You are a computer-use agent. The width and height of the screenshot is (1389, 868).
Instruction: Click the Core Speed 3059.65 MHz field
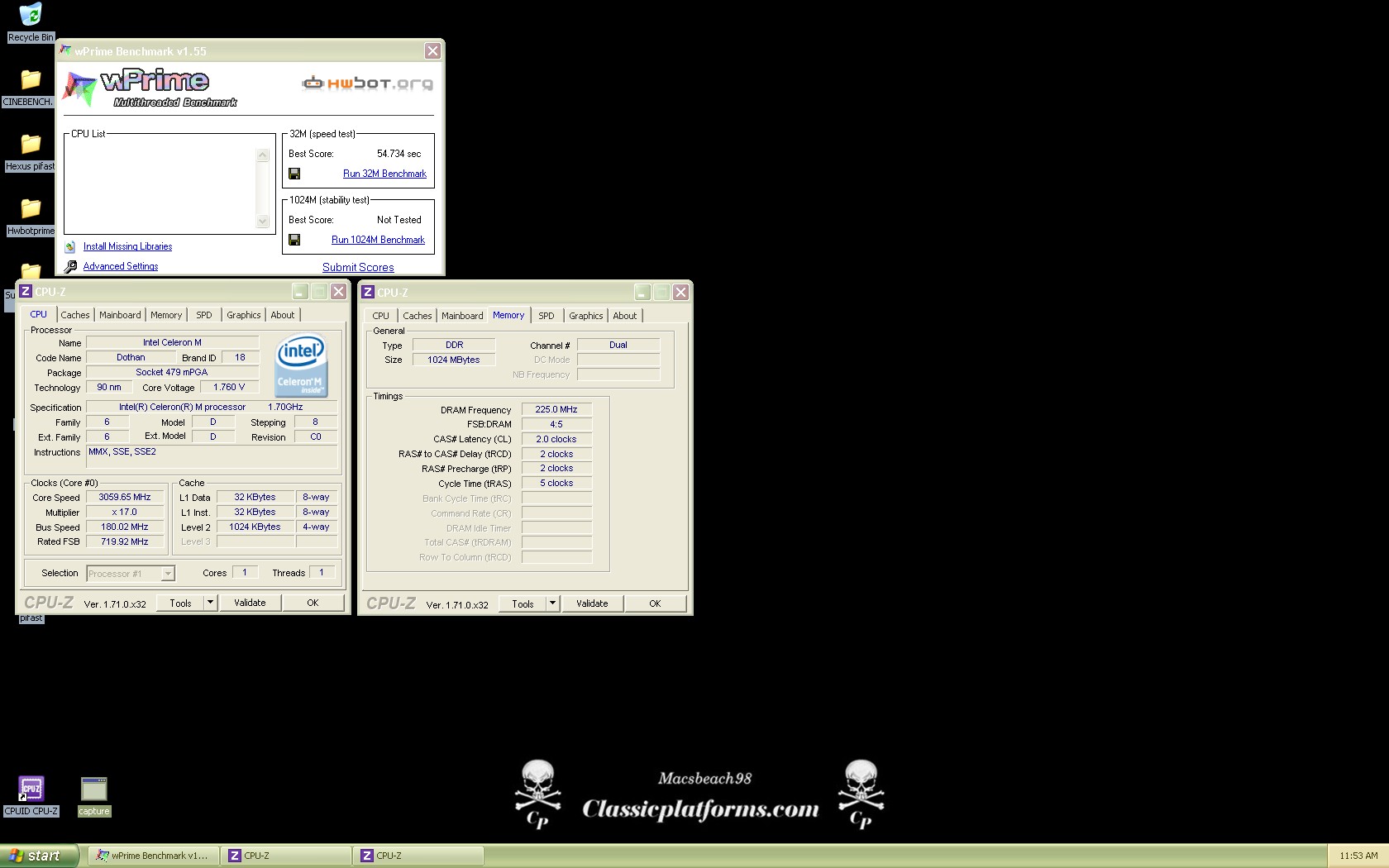125,497
